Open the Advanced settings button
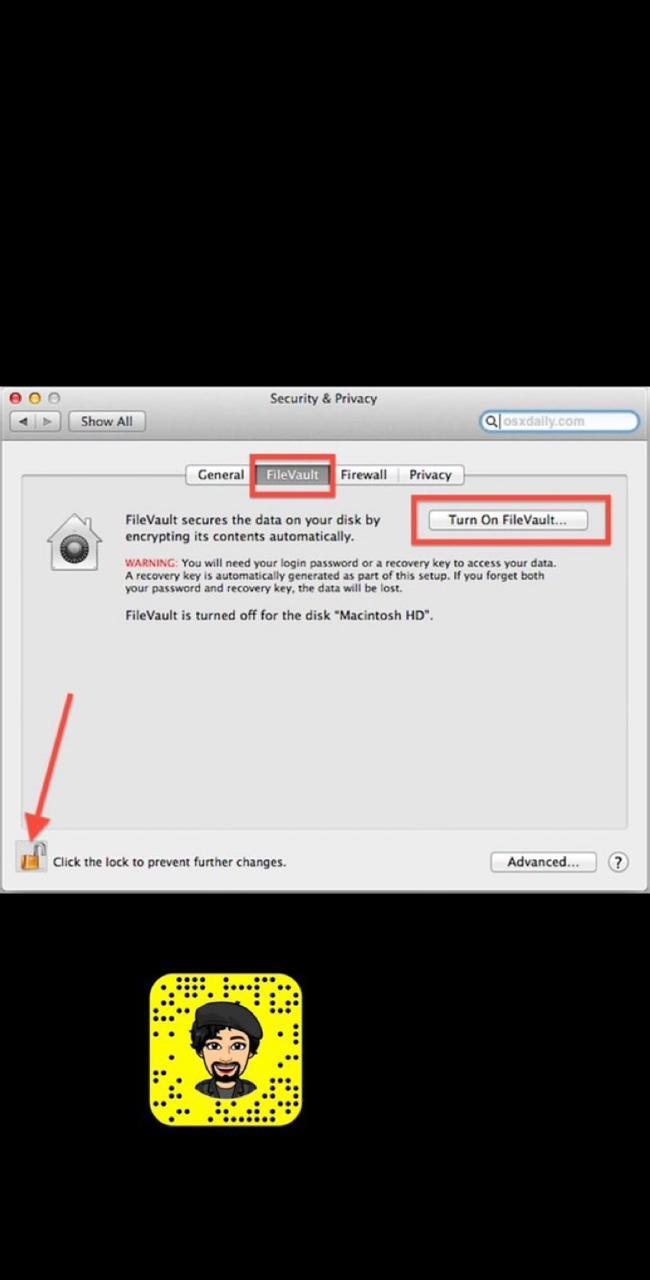Image resolution: width=650 pixels, height=1280 pixels. (543, 862)
